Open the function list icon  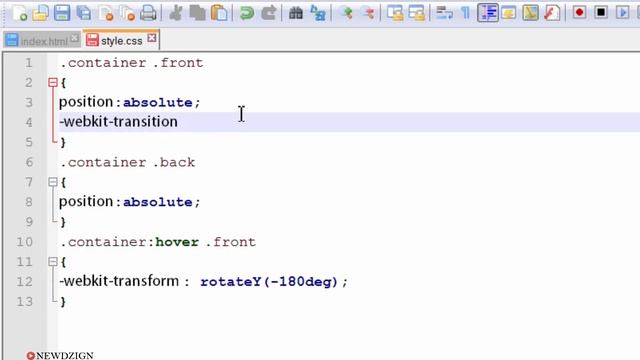(552, 13)
